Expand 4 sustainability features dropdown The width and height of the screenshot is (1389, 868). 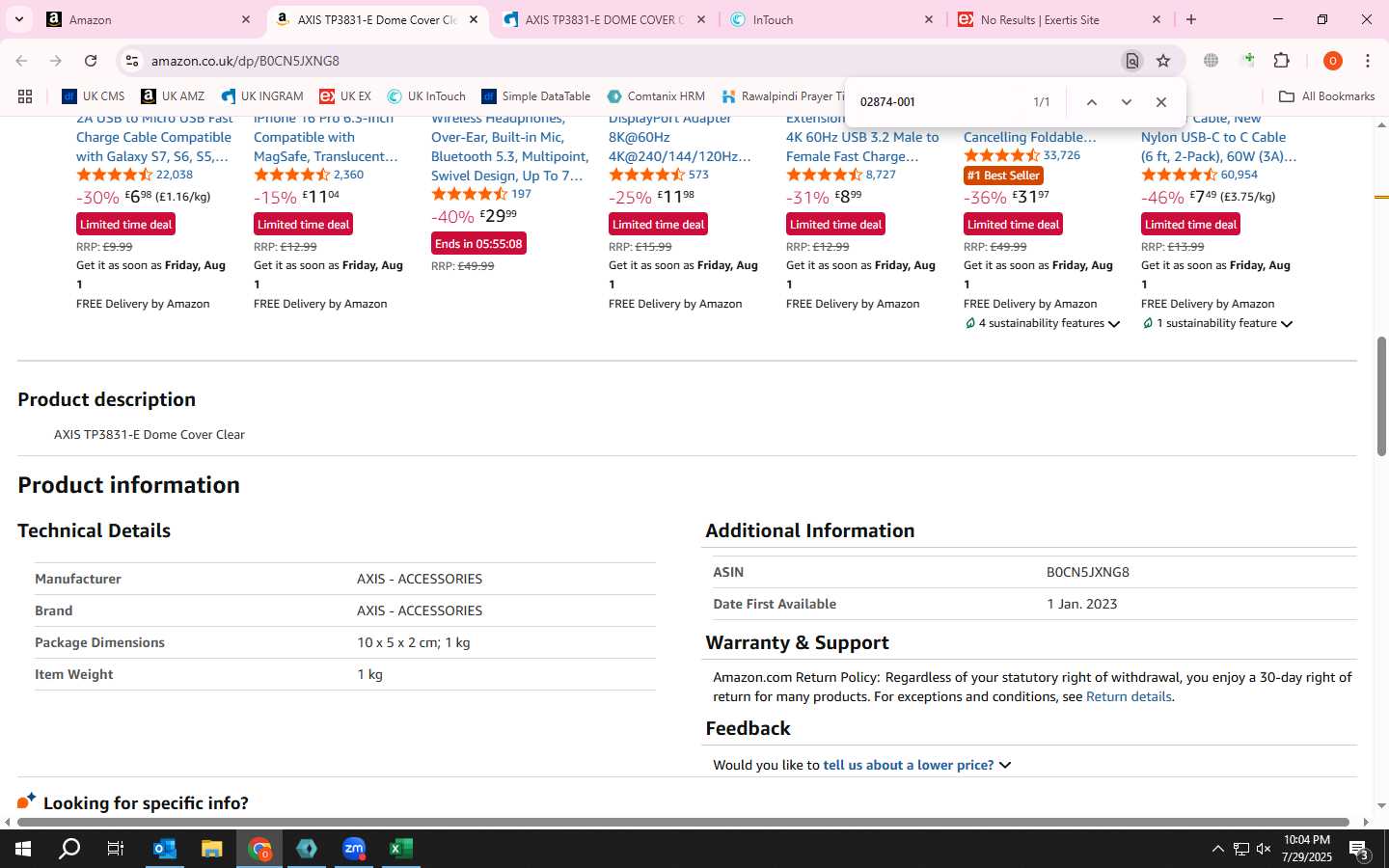click(x=1043, y=324)
